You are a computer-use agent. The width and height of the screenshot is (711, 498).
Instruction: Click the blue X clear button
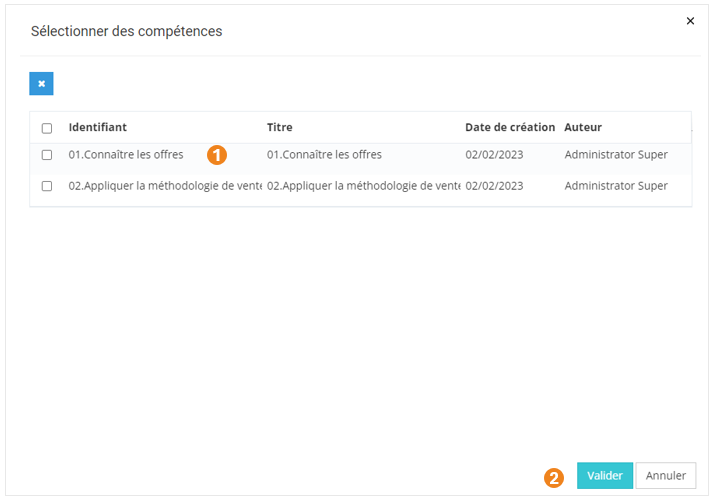(x=41, y=84)
